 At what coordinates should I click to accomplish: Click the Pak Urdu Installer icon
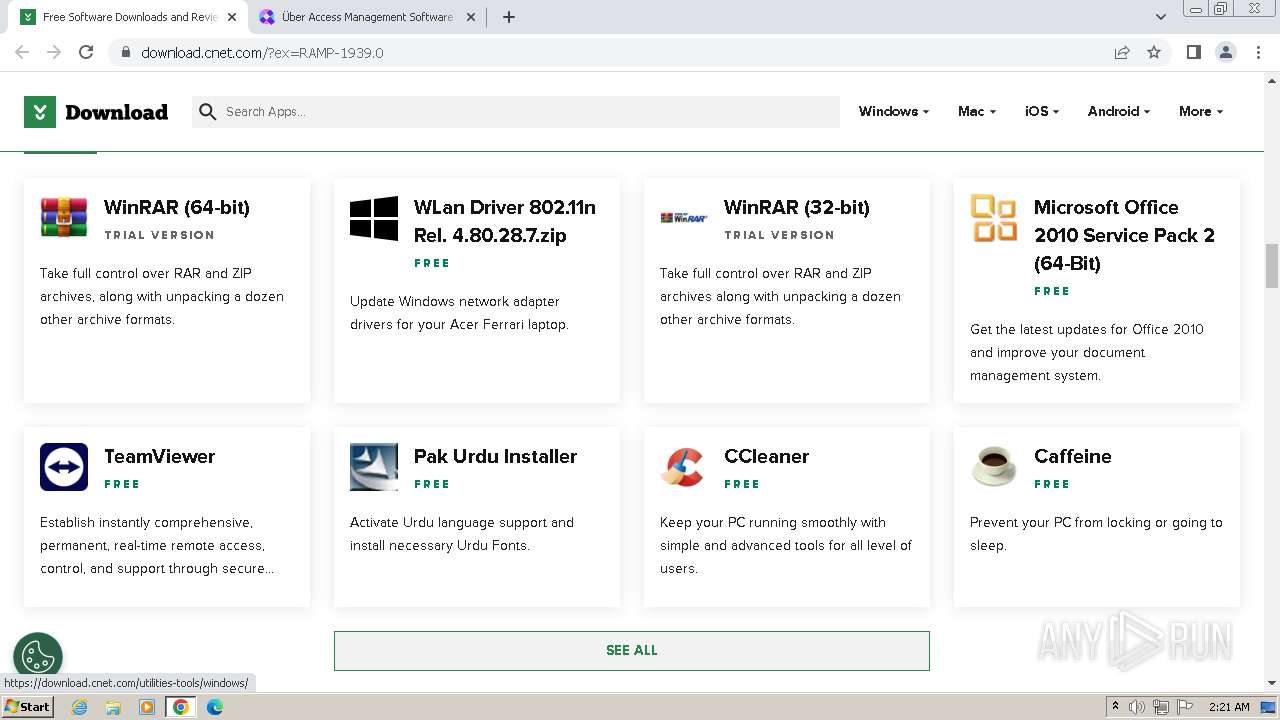[x=374, y=467]
